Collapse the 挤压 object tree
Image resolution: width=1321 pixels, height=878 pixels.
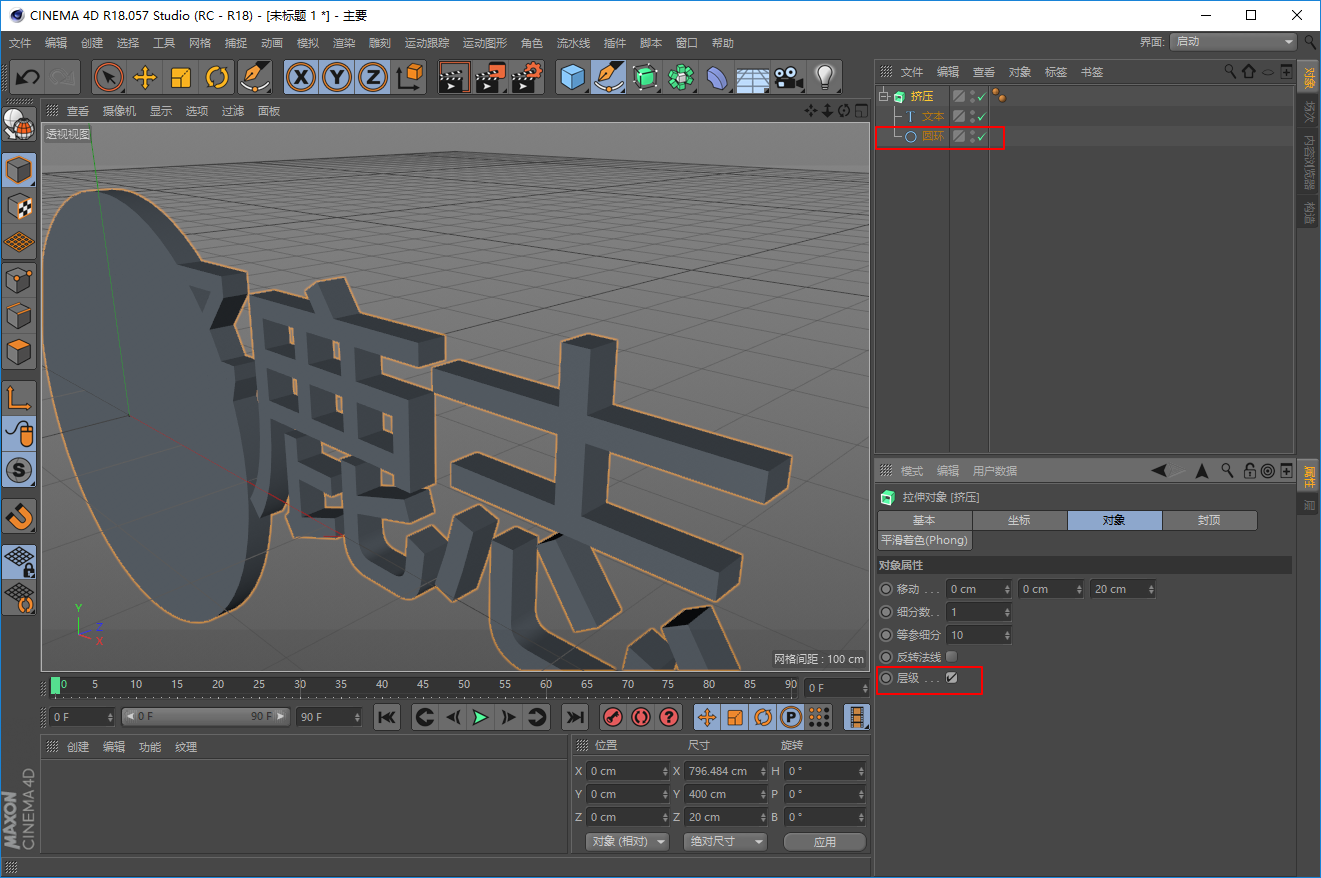point(884,97)
